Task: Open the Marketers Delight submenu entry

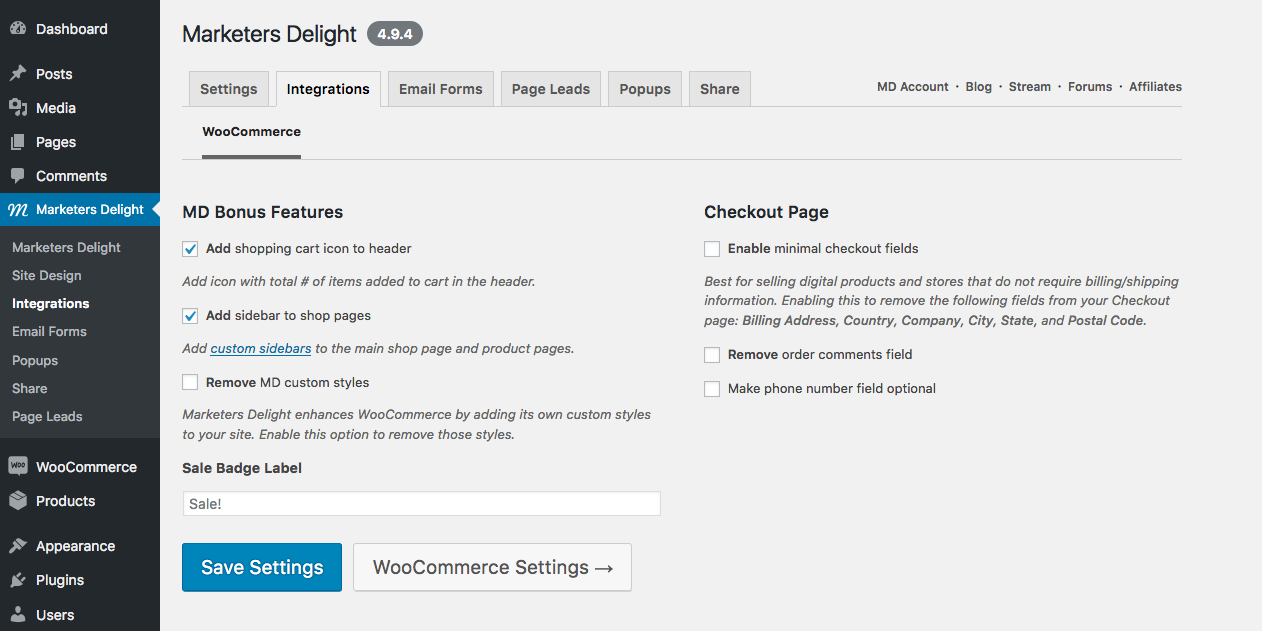Action: click(x=66, y=247)
